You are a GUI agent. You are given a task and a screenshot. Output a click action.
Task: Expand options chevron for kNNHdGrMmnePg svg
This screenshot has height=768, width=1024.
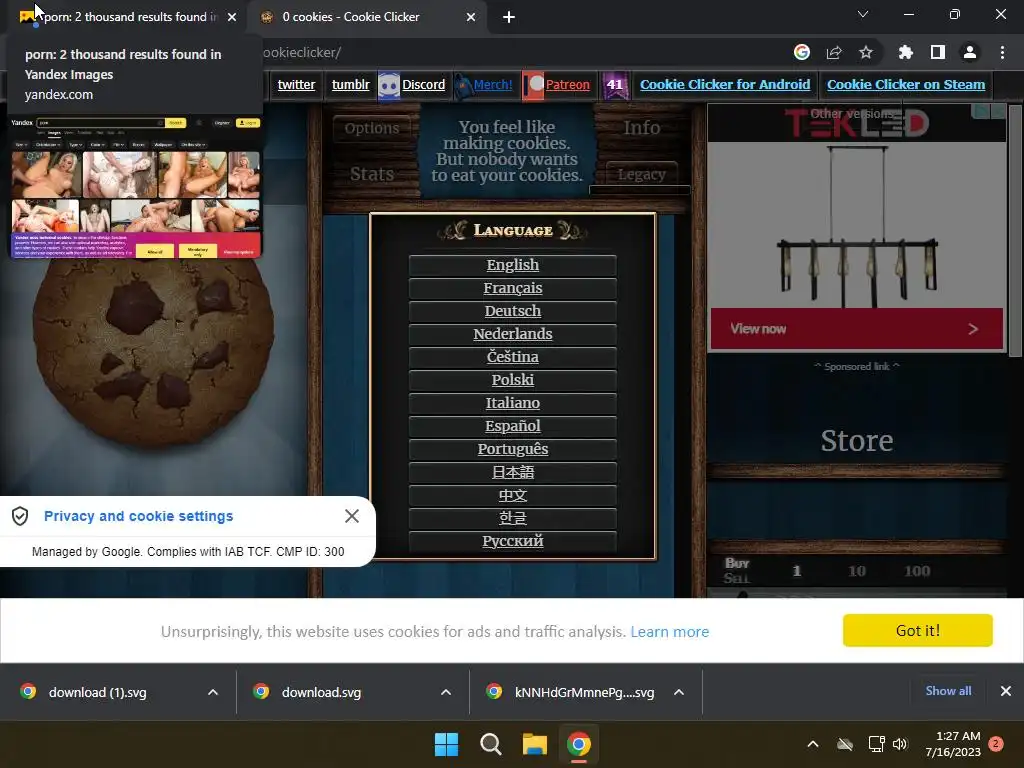pos(679,692)
